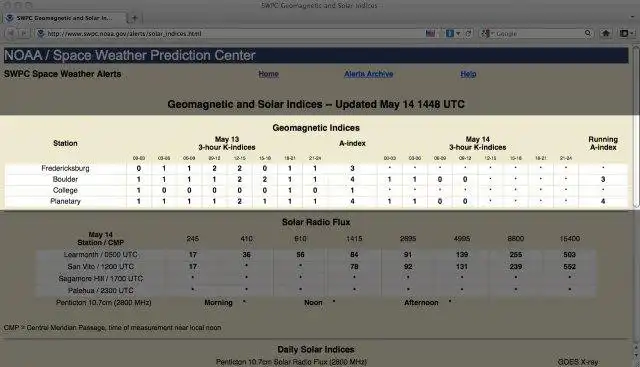Click the Geomagnetic Indices section heading

coord(316,128)
